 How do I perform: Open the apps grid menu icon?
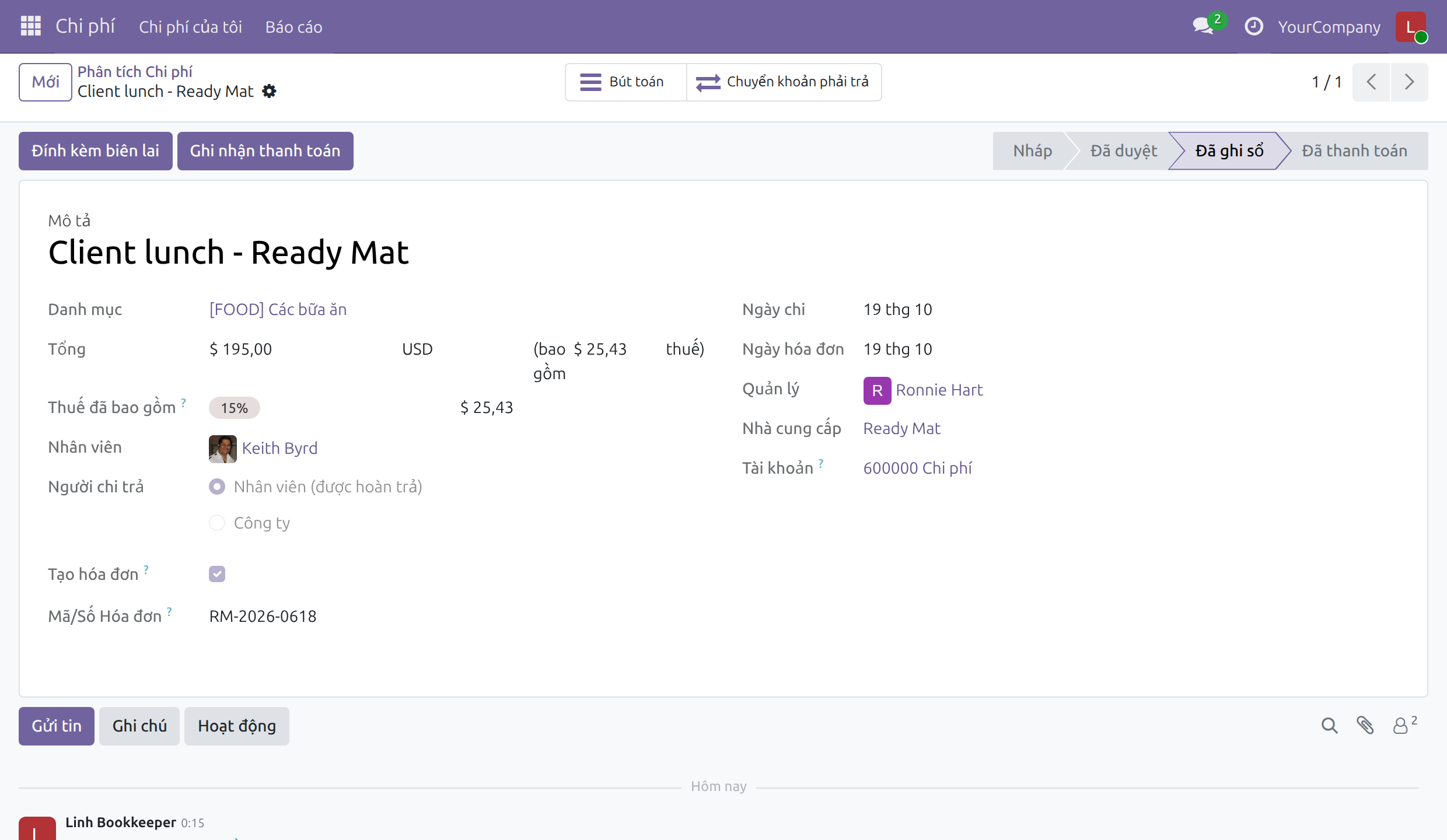30,26
